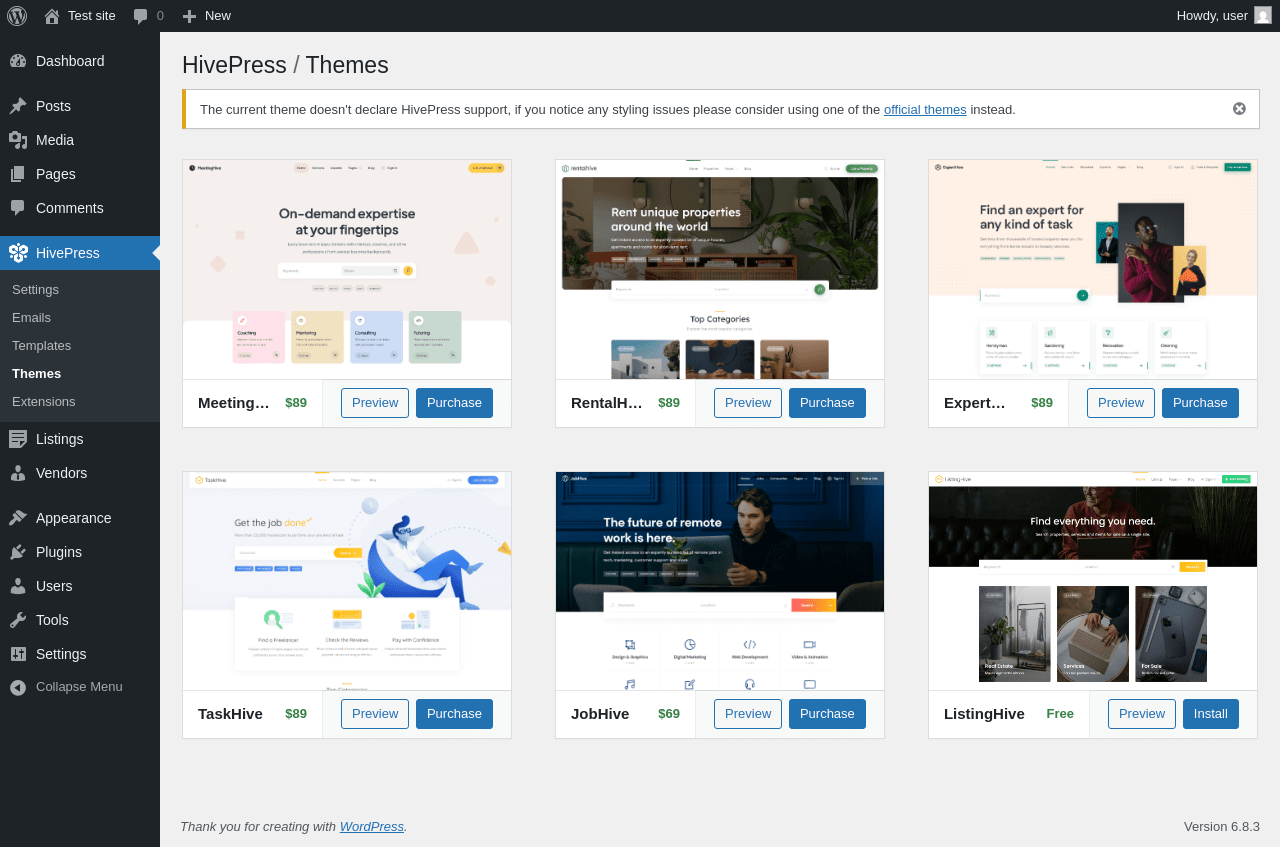This screenshot has height=847, width=1280.
Task: Open the comments bubble icon in admin bar
Action: point(141,16)
